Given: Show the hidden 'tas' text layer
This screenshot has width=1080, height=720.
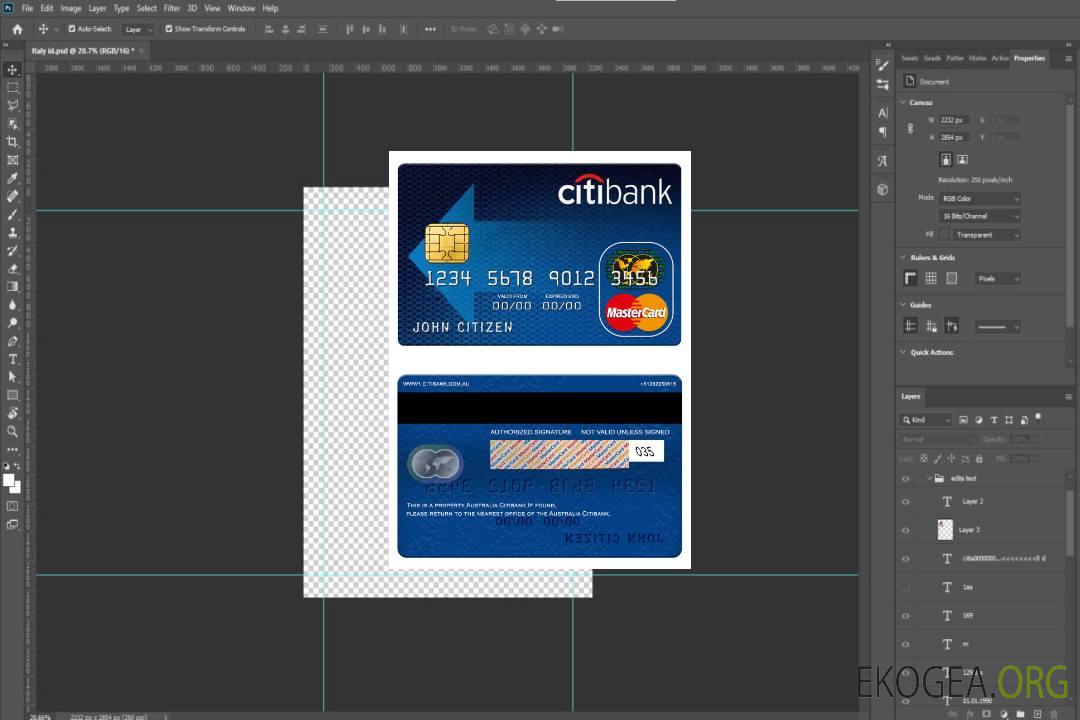Looking at the screenshot, I should click(x=906, y=587).
